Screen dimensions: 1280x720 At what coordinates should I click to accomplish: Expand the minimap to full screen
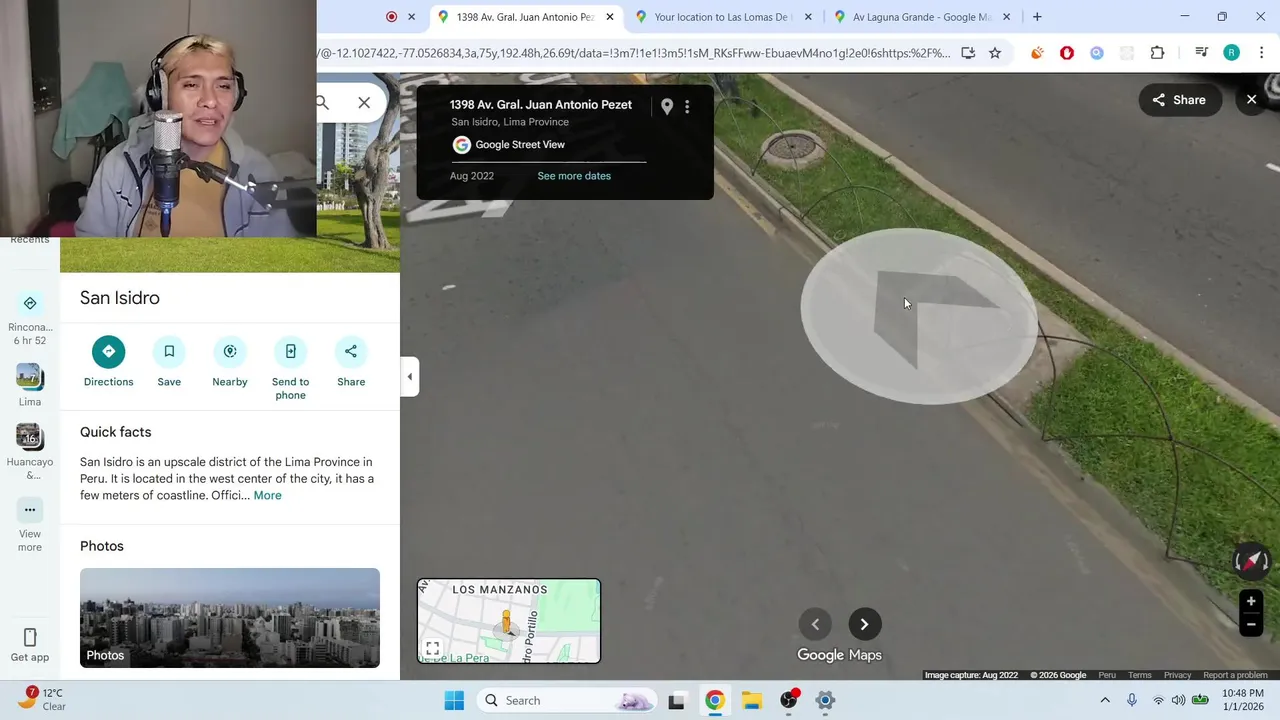point(432,649)
